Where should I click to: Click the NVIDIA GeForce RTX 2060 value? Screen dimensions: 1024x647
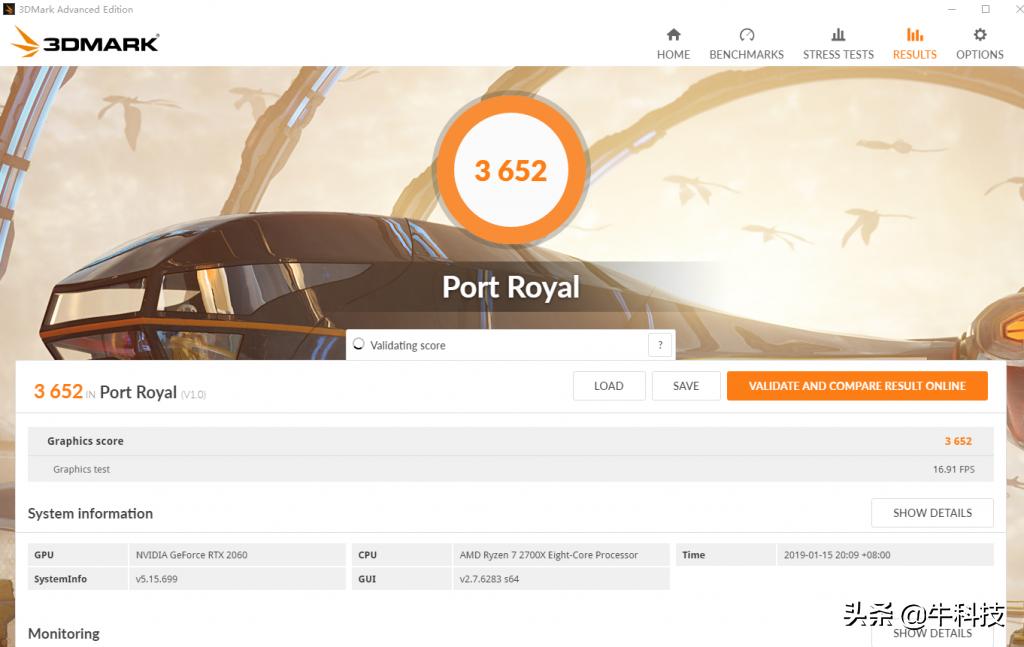[191, 555]
